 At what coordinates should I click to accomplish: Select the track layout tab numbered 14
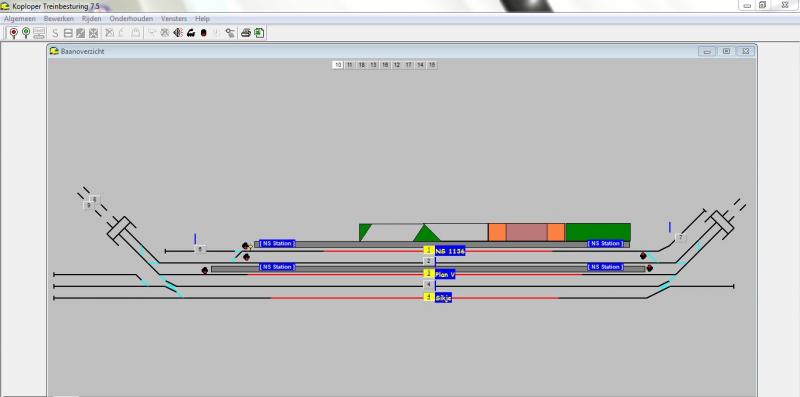[x=420, y=65]
